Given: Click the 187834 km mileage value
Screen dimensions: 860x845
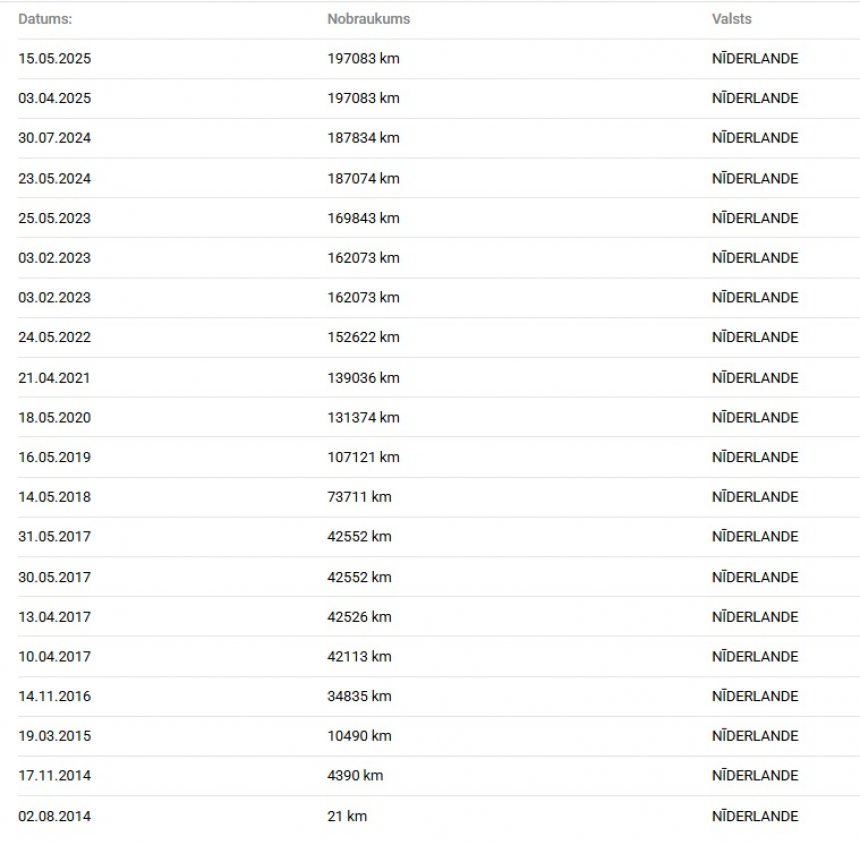Looking at the screenshot, I should point(363,138).
